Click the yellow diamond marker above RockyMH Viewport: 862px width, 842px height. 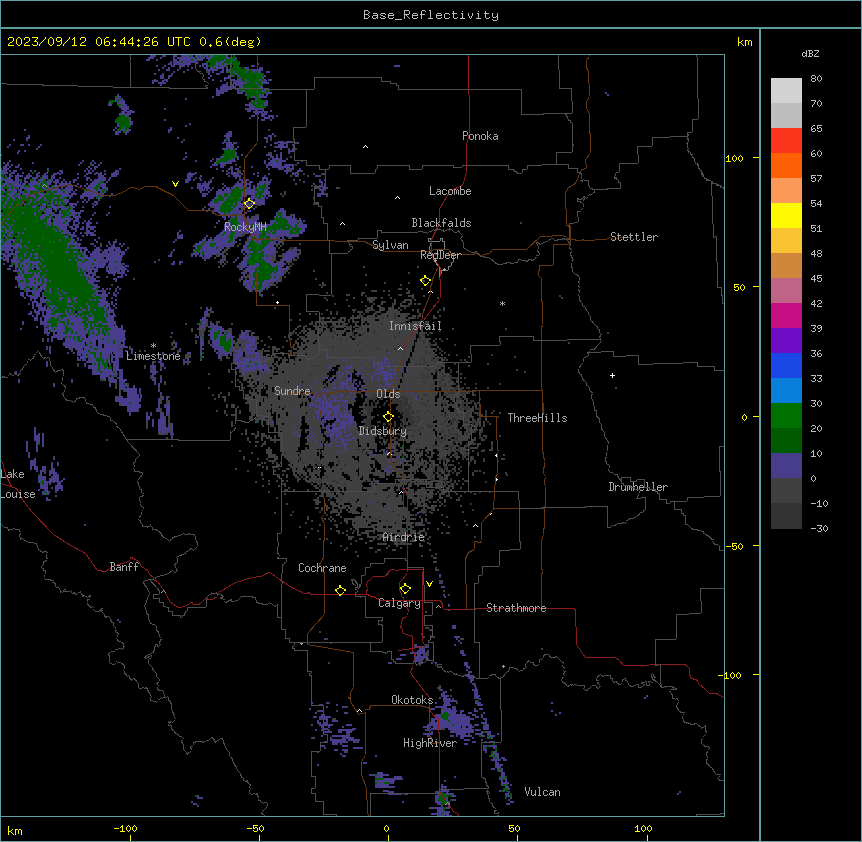250,203
